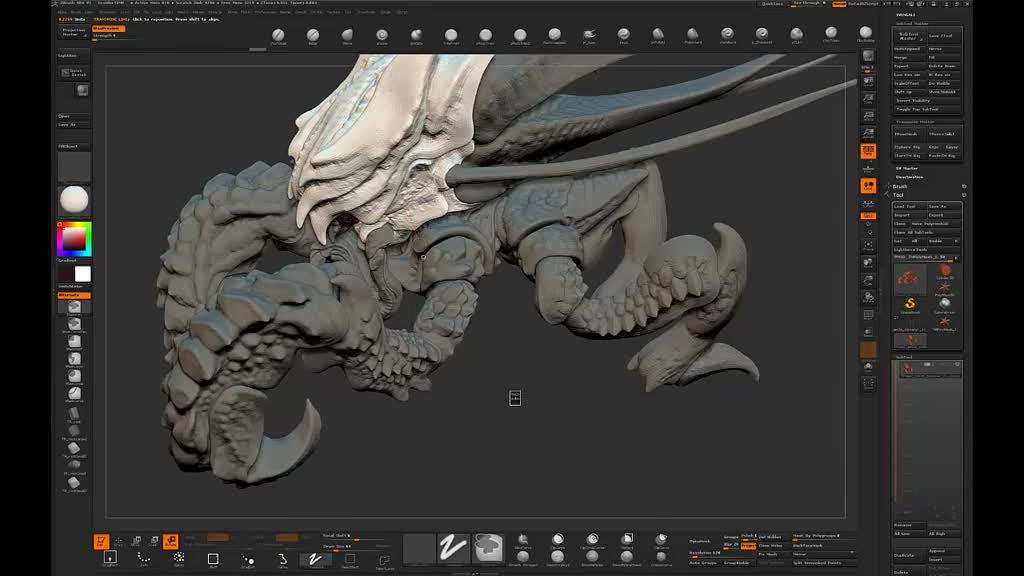Adjust the Draw Size slider

tap(357, 546)
